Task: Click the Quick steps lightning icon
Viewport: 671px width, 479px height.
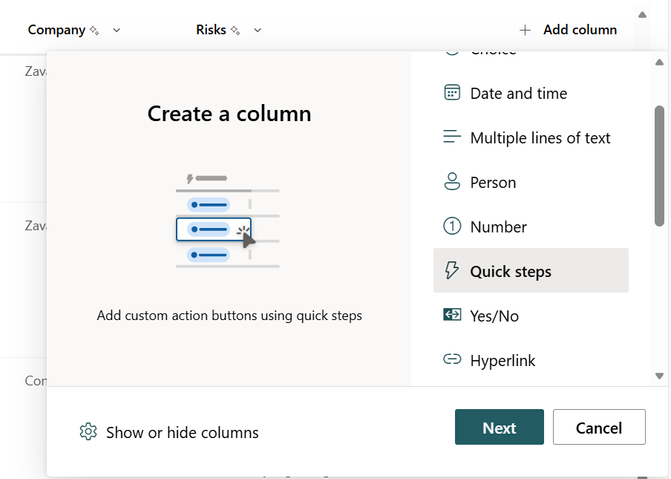Action: click(x=452, y=271)
